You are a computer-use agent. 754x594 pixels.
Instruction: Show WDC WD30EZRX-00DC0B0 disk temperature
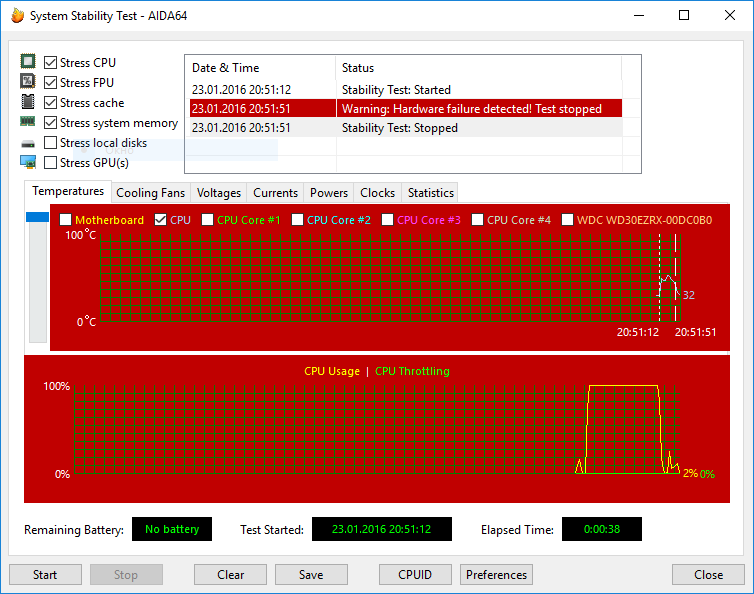click(x=567, y=220)
